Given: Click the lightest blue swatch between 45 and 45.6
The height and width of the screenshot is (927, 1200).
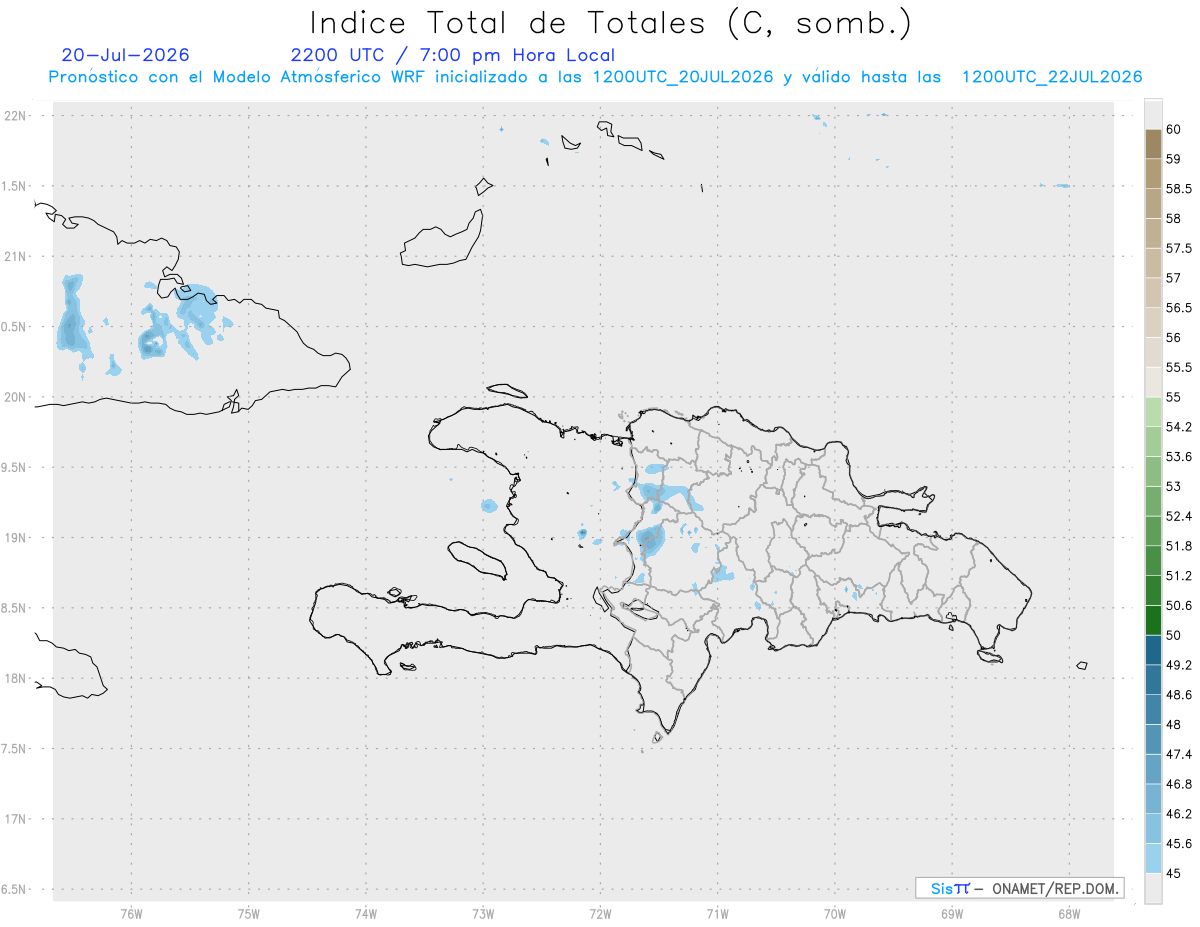Looking at the screenshot, I should click(x=1153, y=858).
